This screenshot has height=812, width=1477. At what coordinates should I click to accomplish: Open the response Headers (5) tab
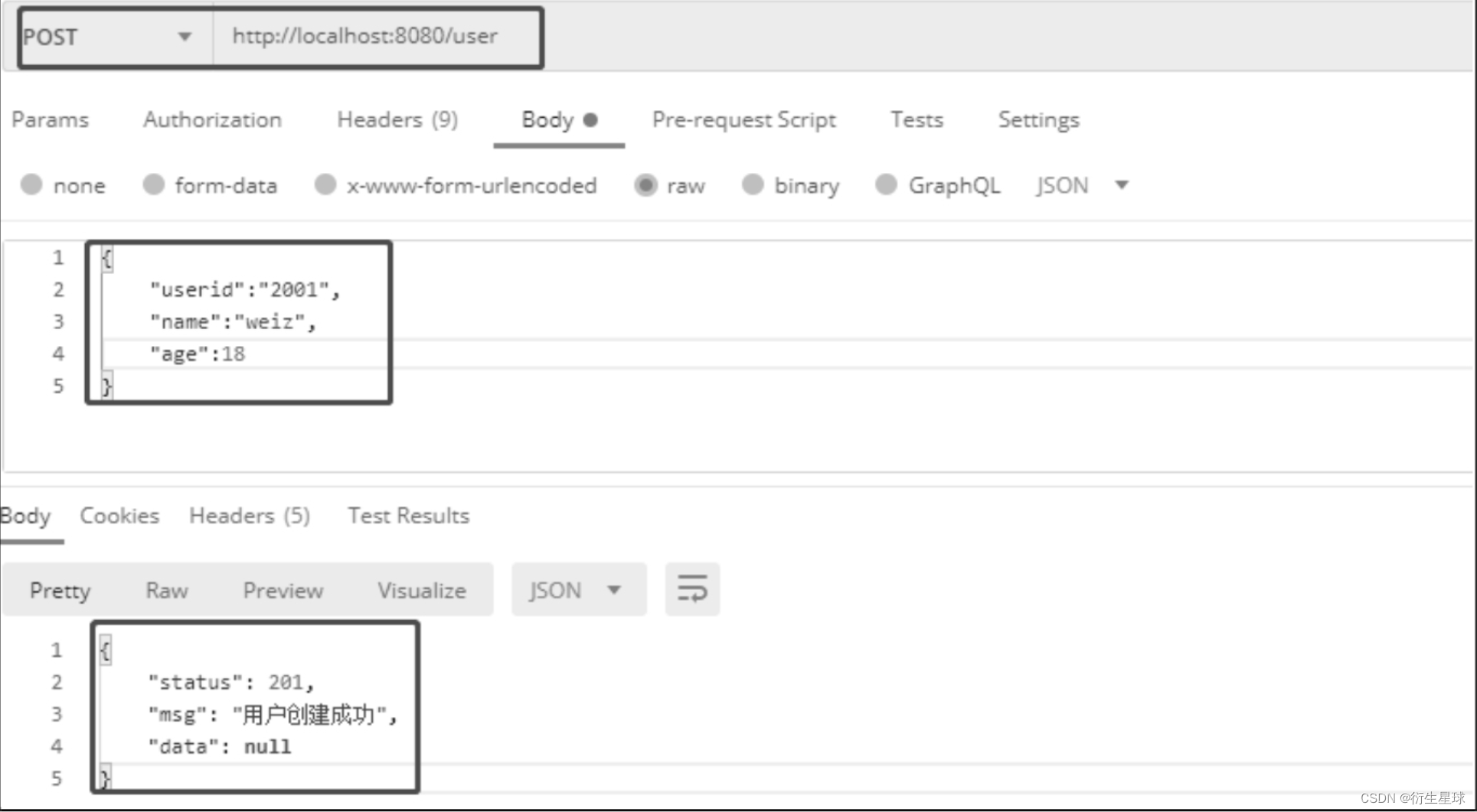[x=250, y=516]
